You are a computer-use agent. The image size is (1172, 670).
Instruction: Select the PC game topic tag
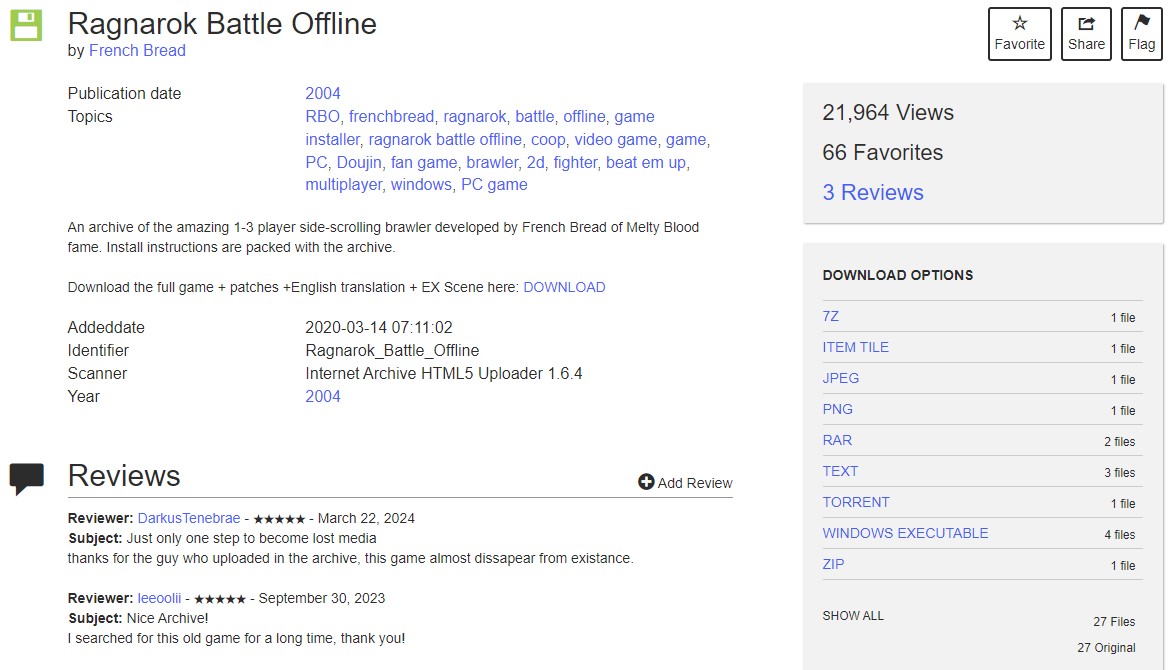coord(494,185)
